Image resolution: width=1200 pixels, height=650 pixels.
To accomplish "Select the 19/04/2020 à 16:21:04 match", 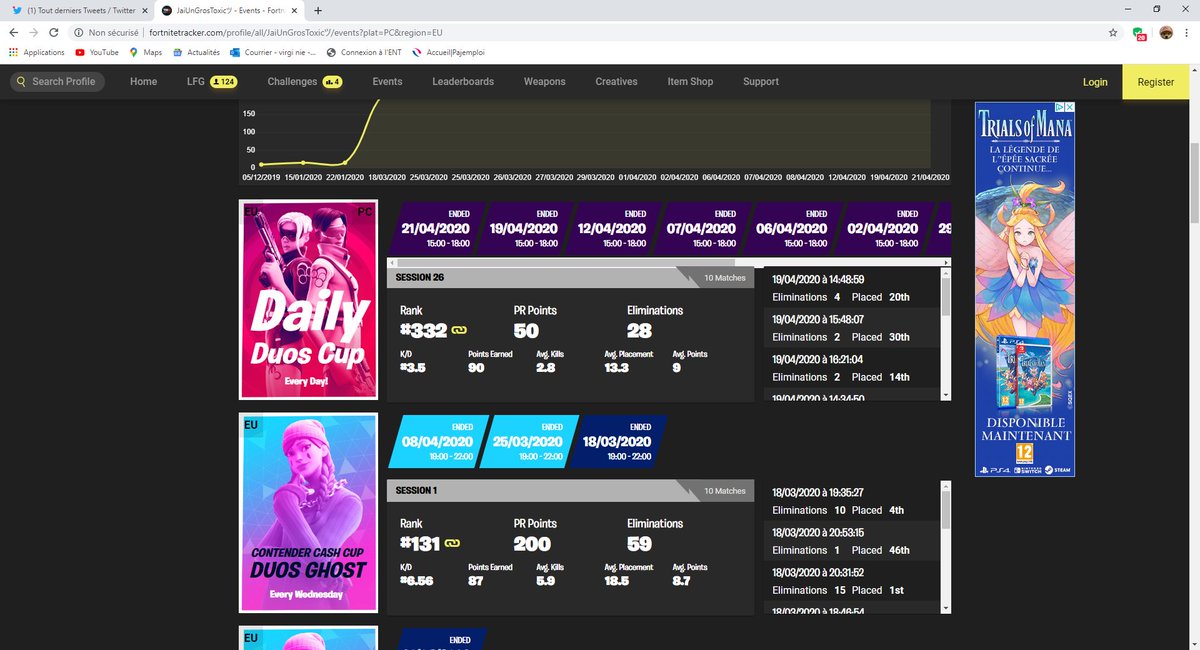I will point(851,368).
